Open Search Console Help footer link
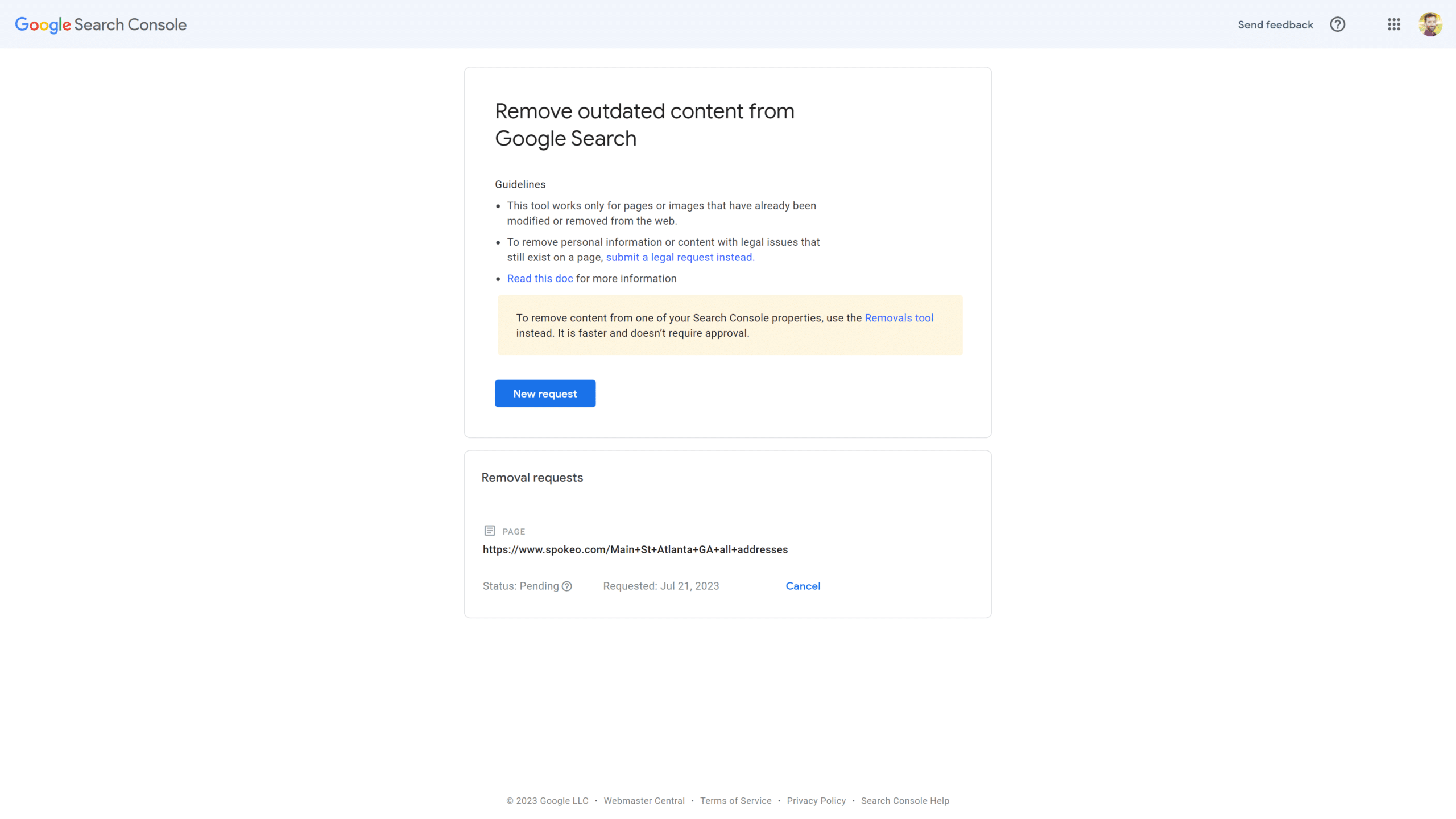 [x=905, y=801]
